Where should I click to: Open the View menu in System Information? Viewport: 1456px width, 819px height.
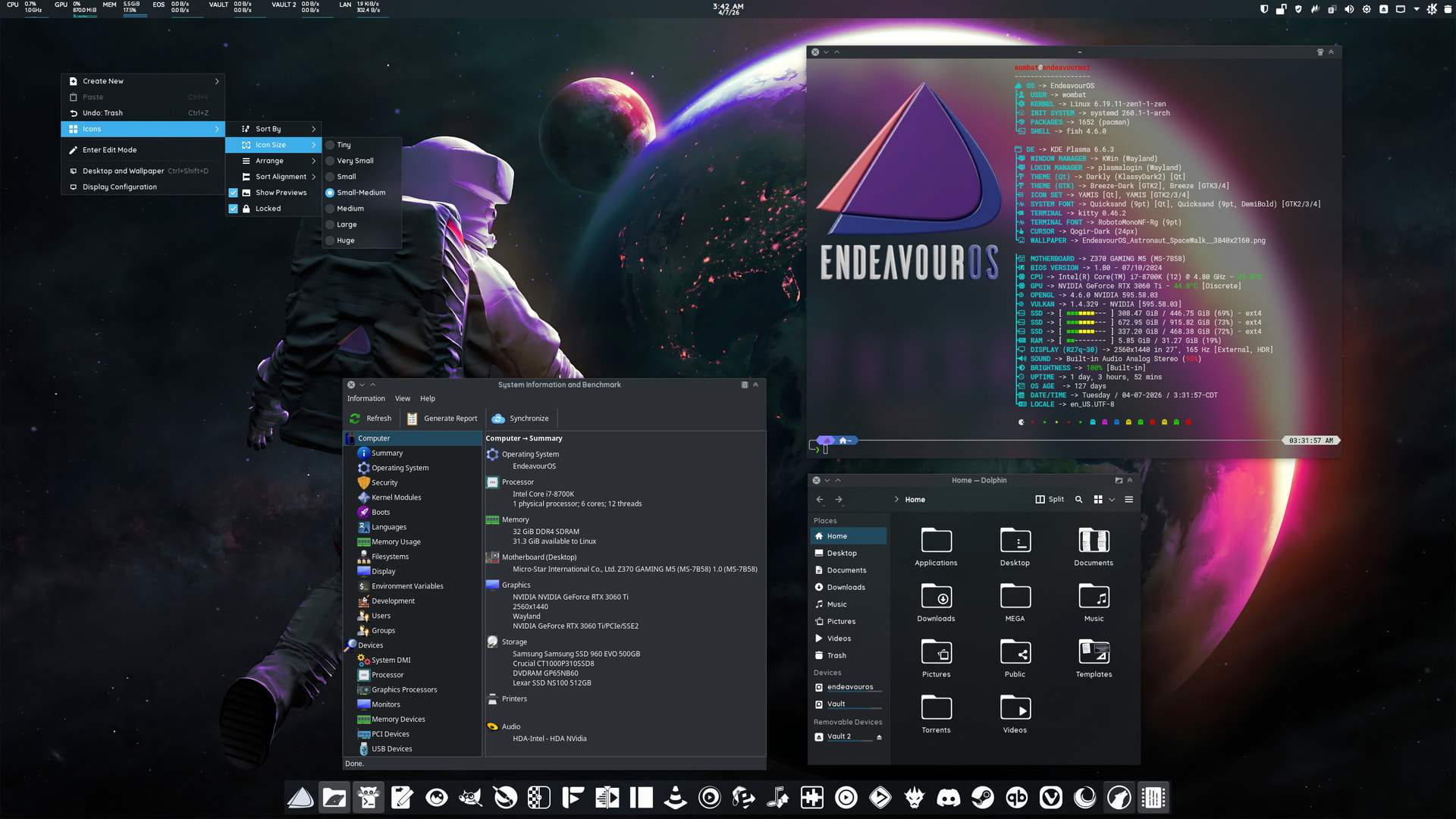coord(402,398)
